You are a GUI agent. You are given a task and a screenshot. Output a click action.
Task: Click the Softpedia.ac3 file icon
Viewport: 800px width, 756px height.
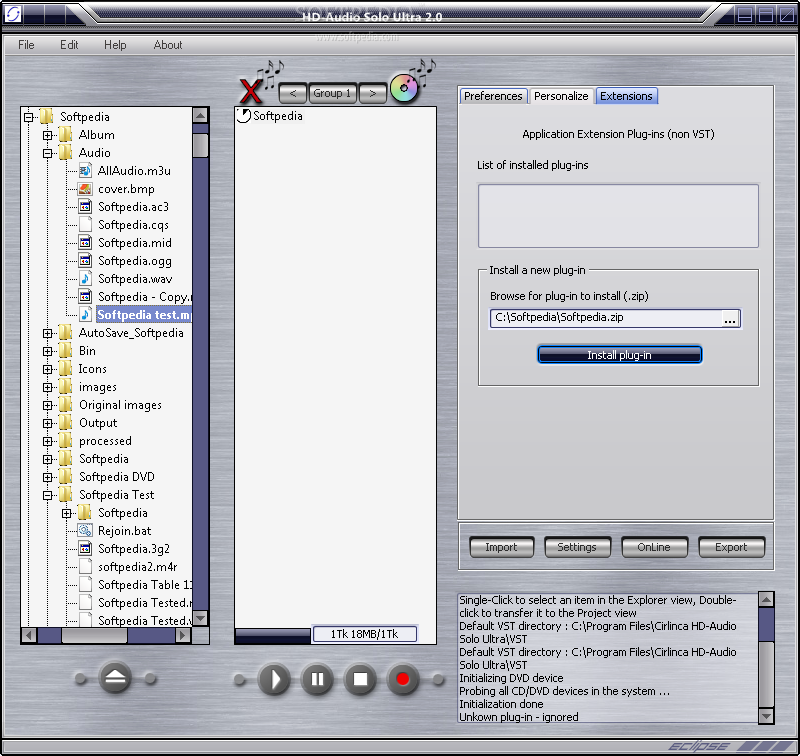pyautogui.click(x=85, y=207)
